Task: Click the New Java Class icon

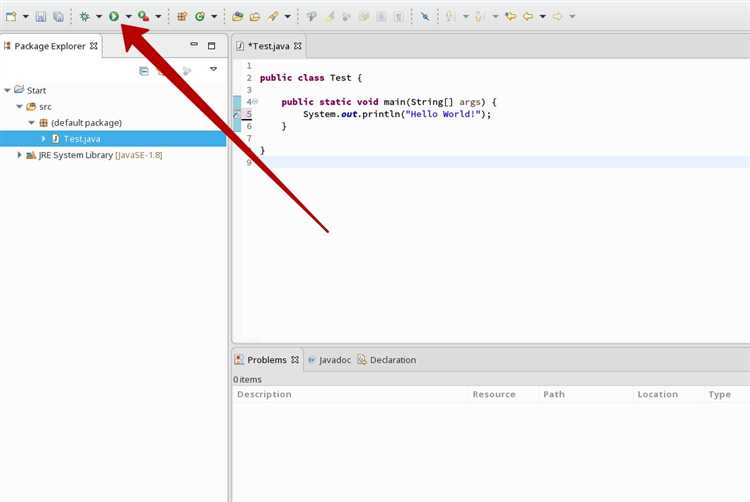Action: click(201, 16)
